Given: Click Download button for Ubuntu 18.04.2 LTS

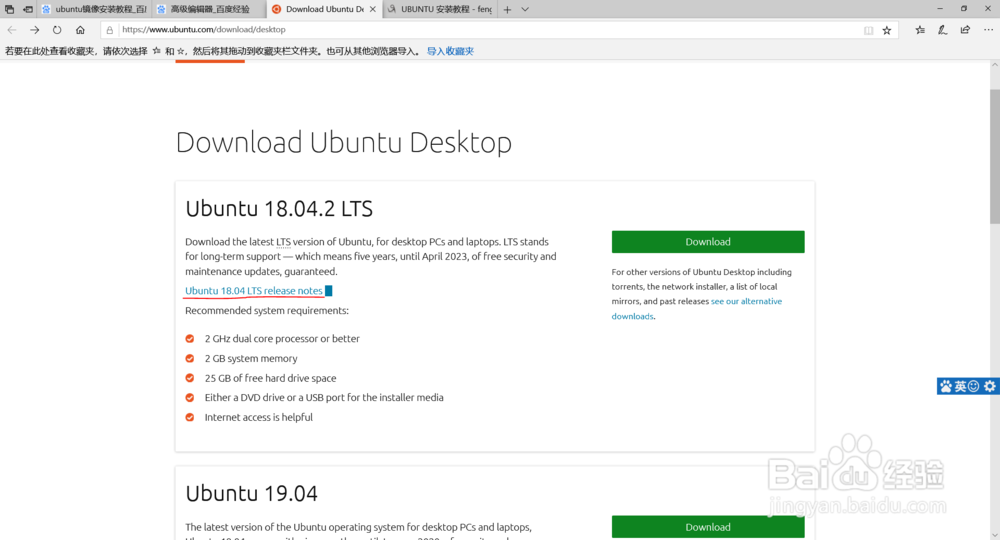Looking at the screenshot, I should point(708,242).
